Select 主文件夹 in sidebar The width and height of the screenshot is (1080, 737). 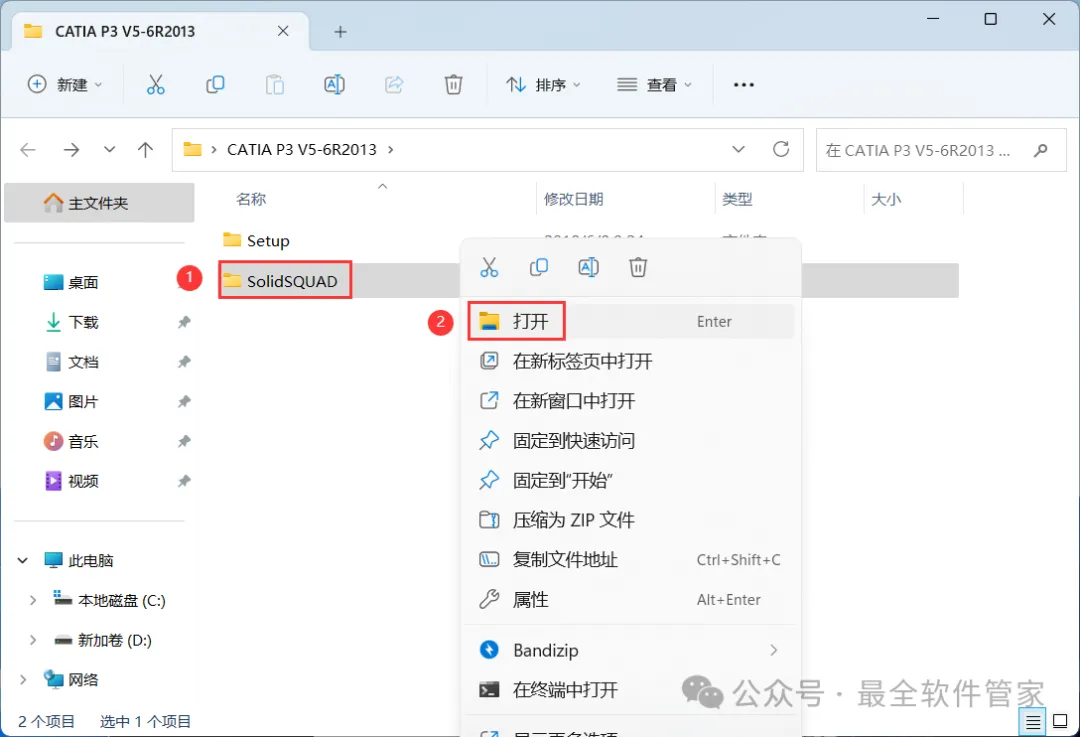coord(99,203)
